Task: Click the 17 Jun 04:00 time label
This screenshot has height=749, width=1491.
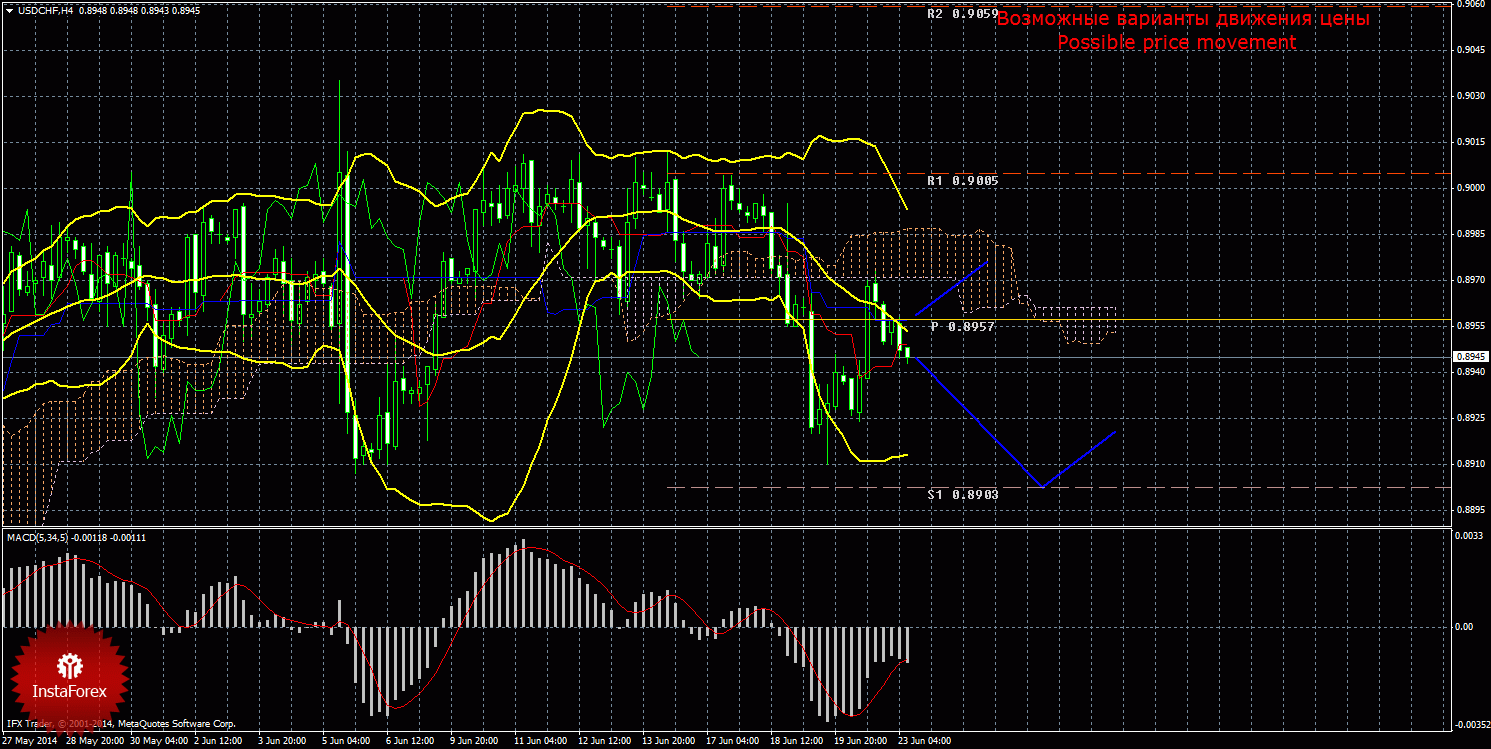Action: tap(733, 742)
